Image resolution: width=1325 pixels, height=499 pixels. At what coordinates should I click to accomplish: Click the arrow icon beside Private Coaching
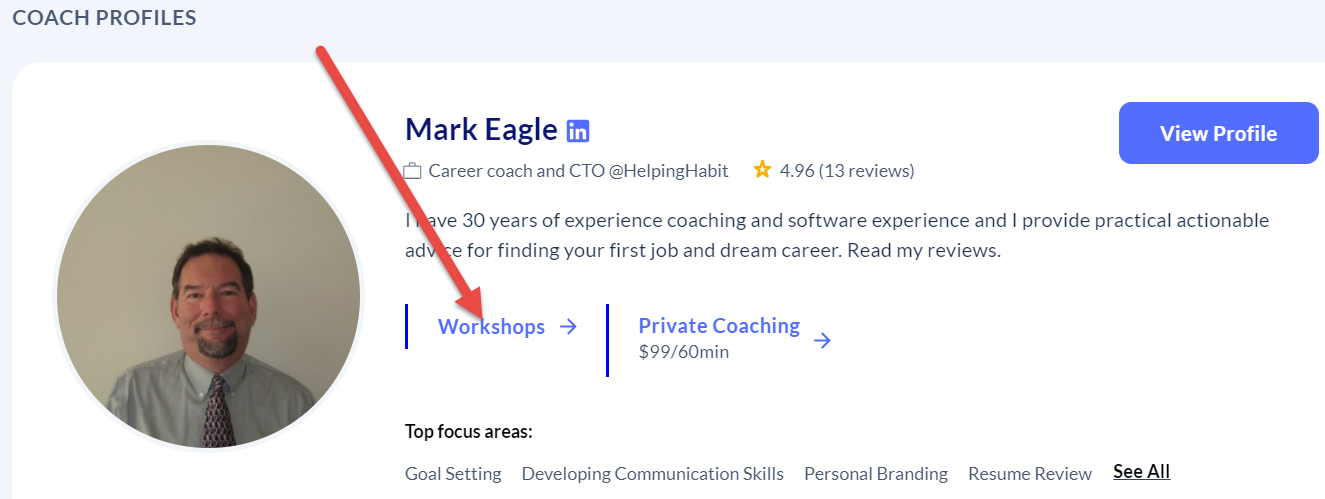coord(822,340)
